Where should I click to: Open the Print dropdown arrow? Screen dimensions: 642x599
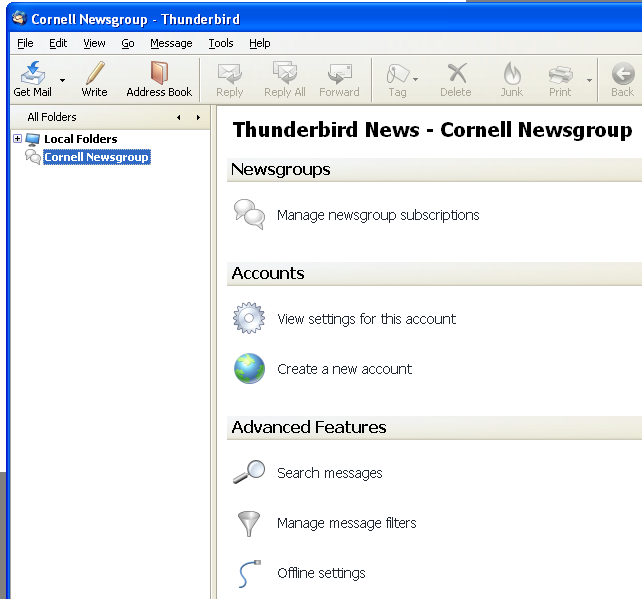pos(589,79)
